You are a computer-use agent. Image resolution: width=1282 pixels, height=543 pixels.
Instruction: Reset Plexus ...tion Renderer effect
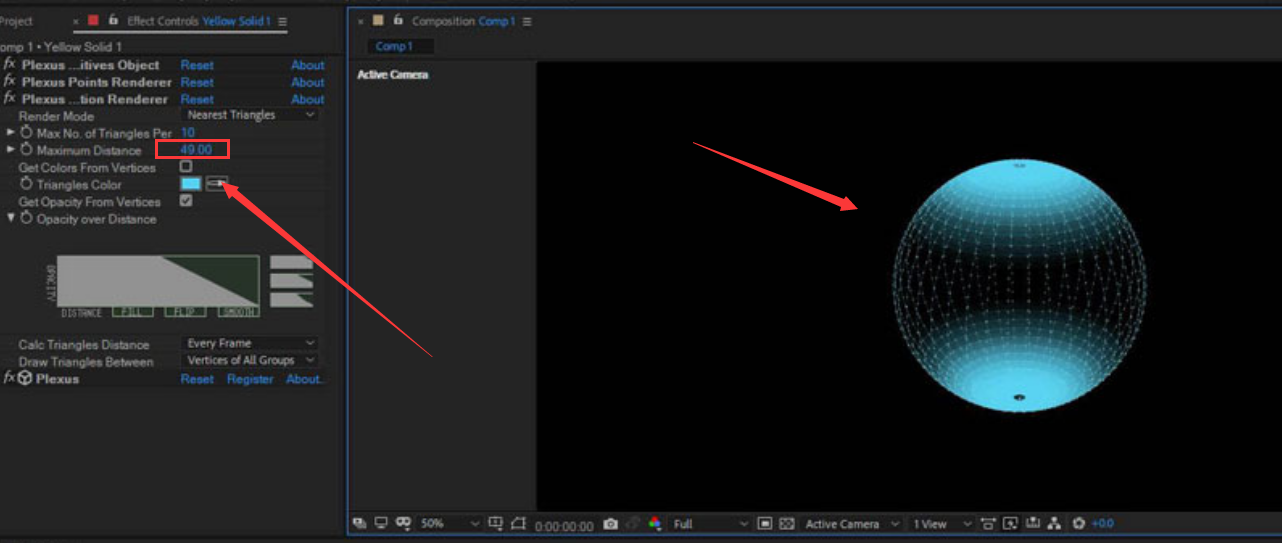(197, 99)
